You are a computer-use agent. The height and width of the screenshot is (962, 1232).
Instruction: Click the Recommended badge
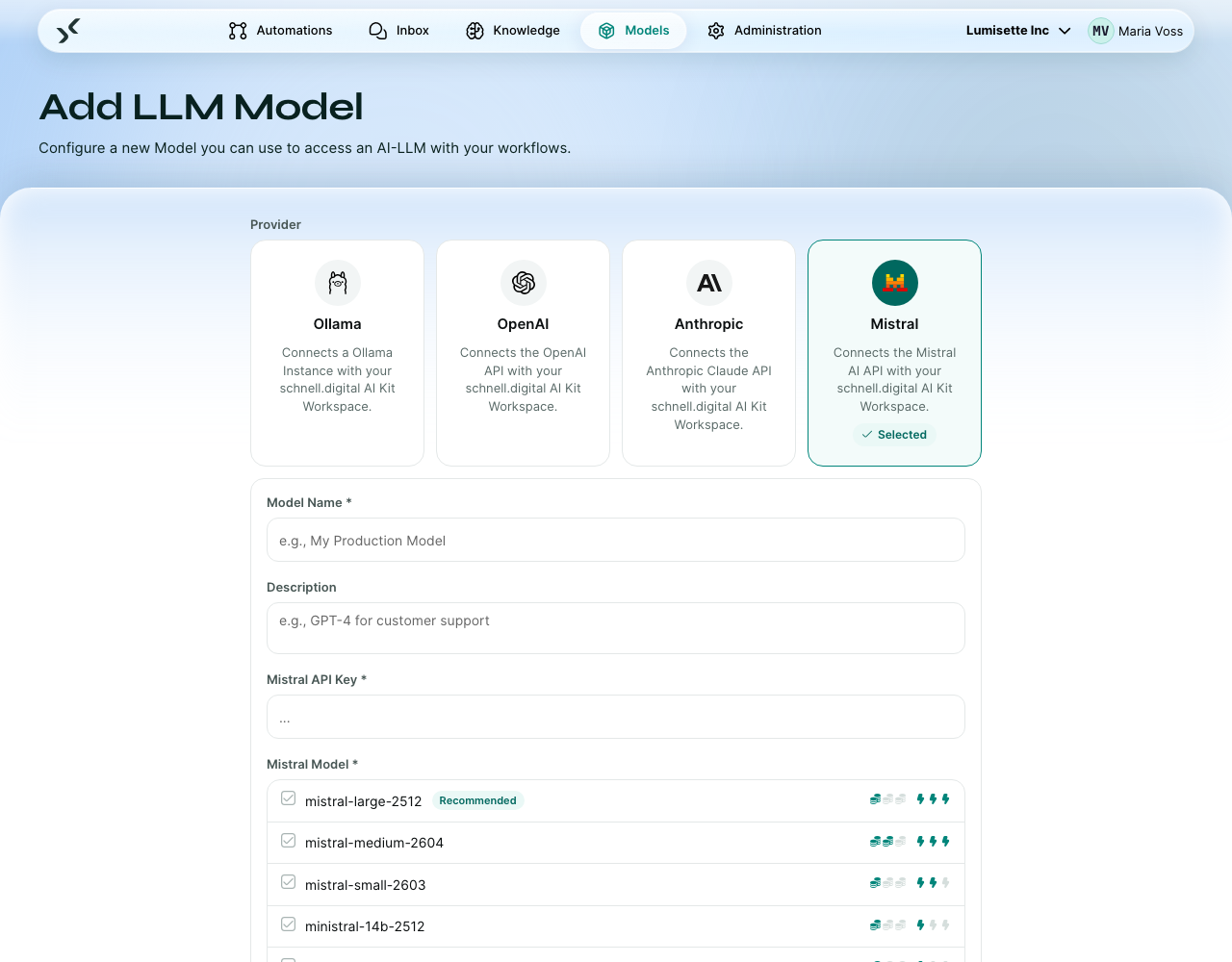tap(477, 800)
